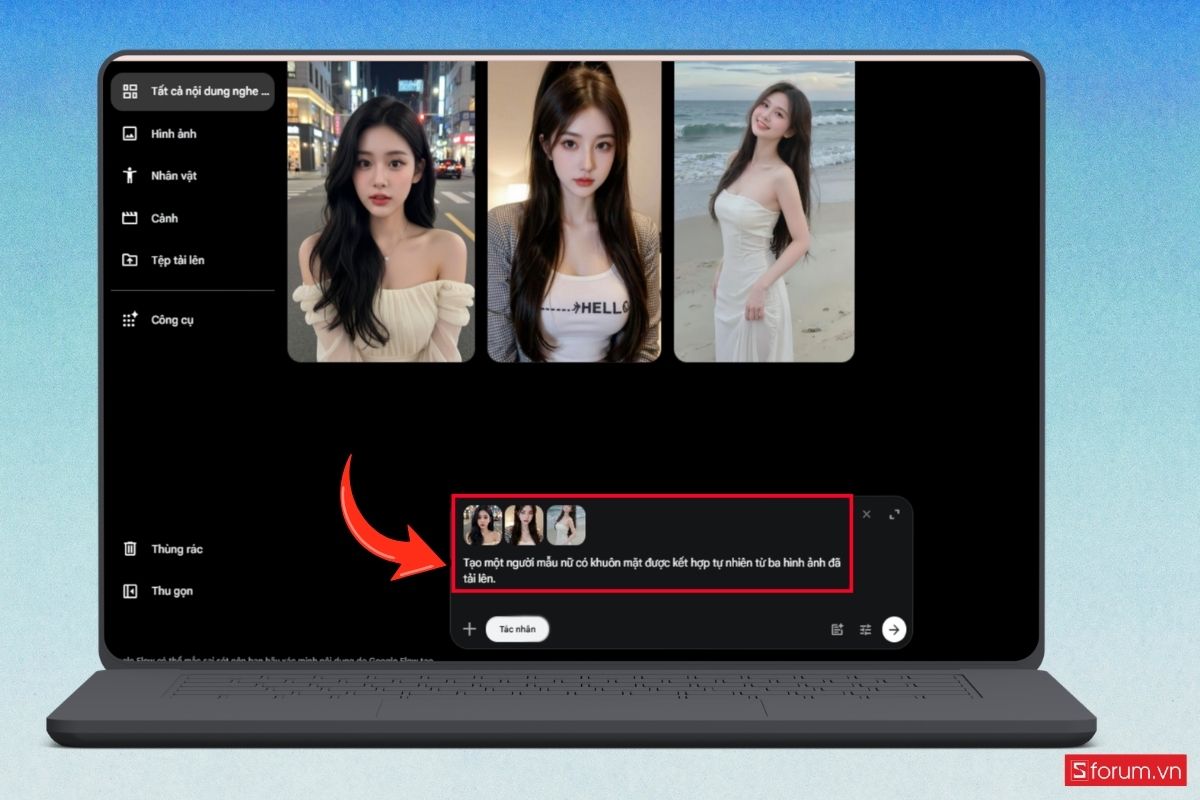The height and width of the screenshot is (800, 1200).
Task: Click the Nhân vật person icon
Action: click(x=129, y=176)
